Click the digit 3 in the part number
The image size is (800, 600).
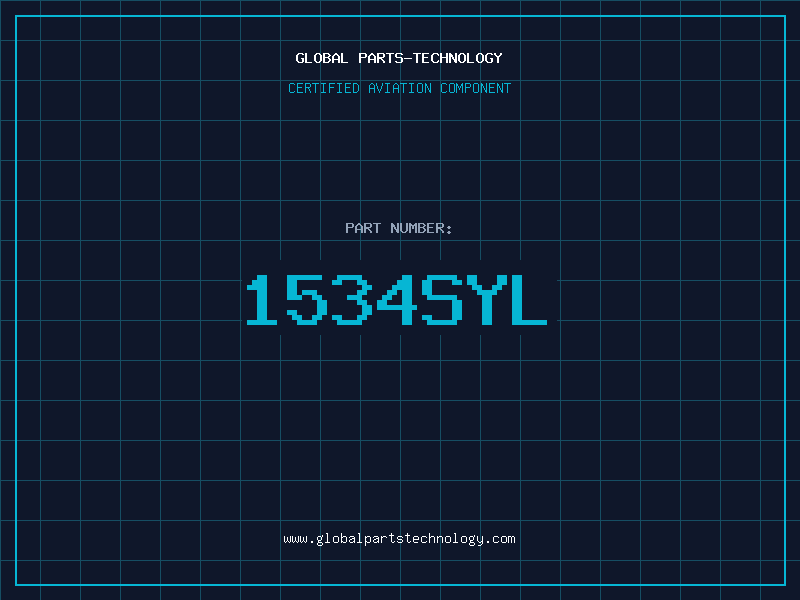pyautogui.click(x=352, y=300)
